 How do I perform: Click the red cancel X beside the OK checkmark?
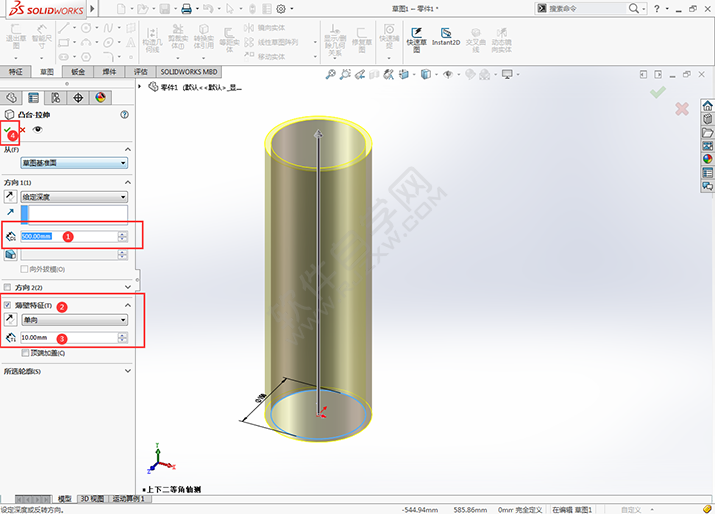coord(22,130)
